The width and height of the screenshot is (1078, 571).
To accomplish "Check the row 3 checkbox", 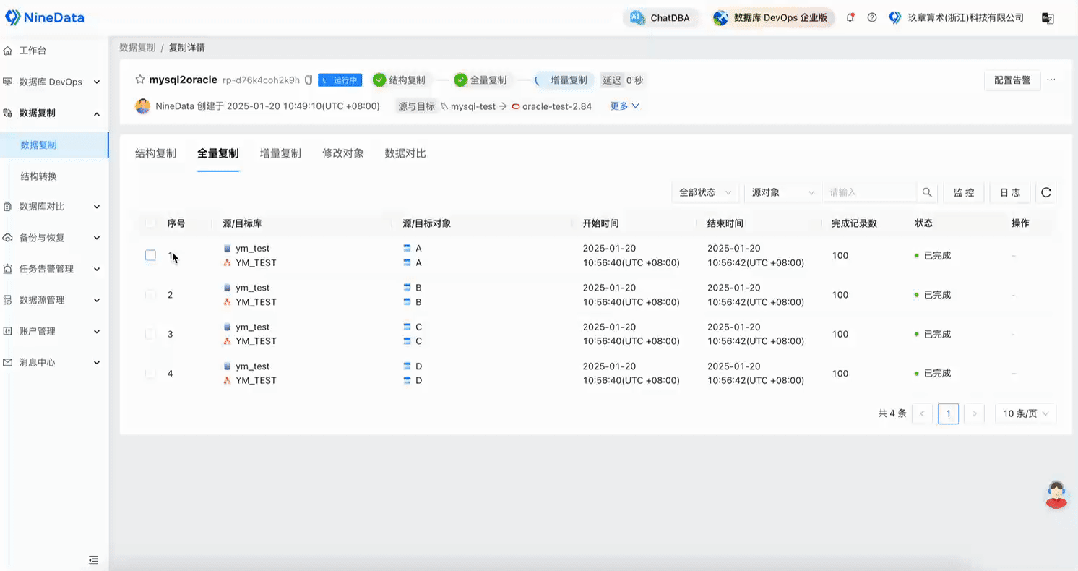I will point(151,334).
